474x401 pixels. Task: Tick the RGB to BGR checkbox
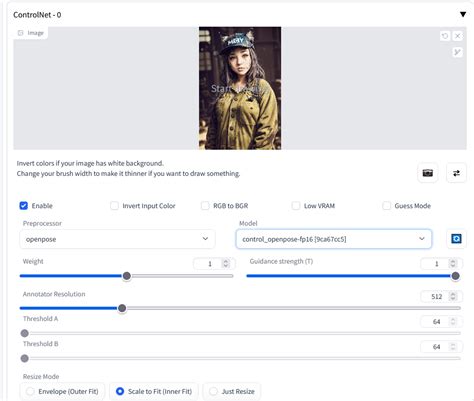(205, 206)
